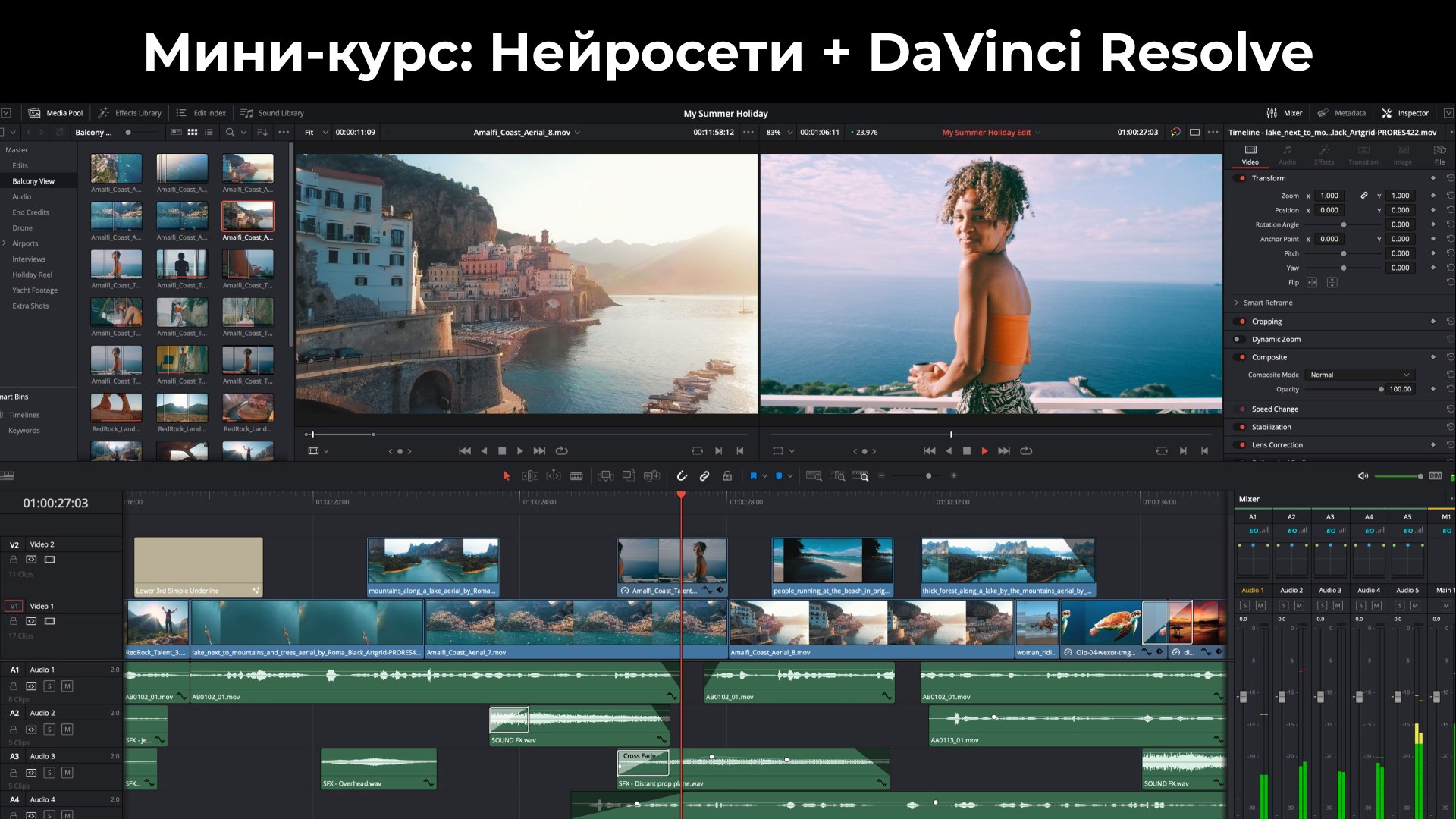Disable the Video 2 track visibility
The image size is (1456, 819).
click(50, 560)
